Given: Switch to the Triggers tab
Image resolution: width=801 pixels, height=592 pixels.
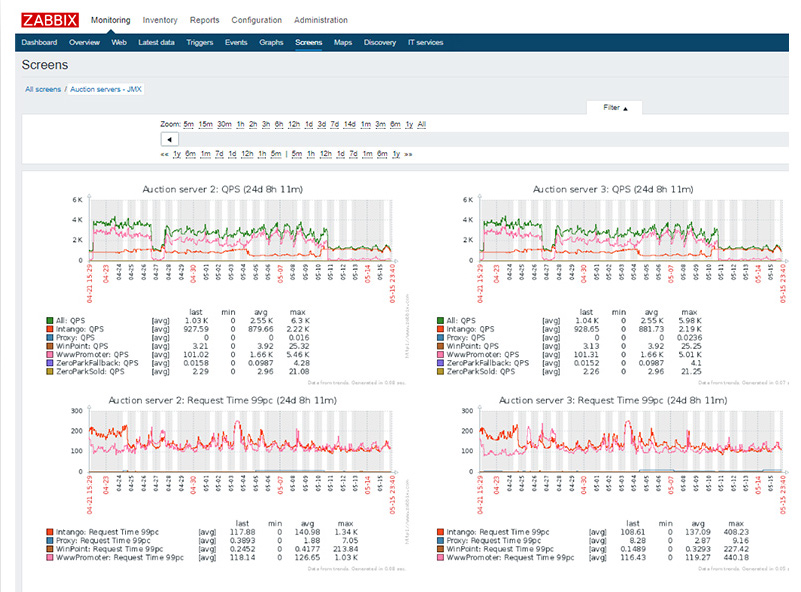Looking at the screenshot, I should point(199,43).
